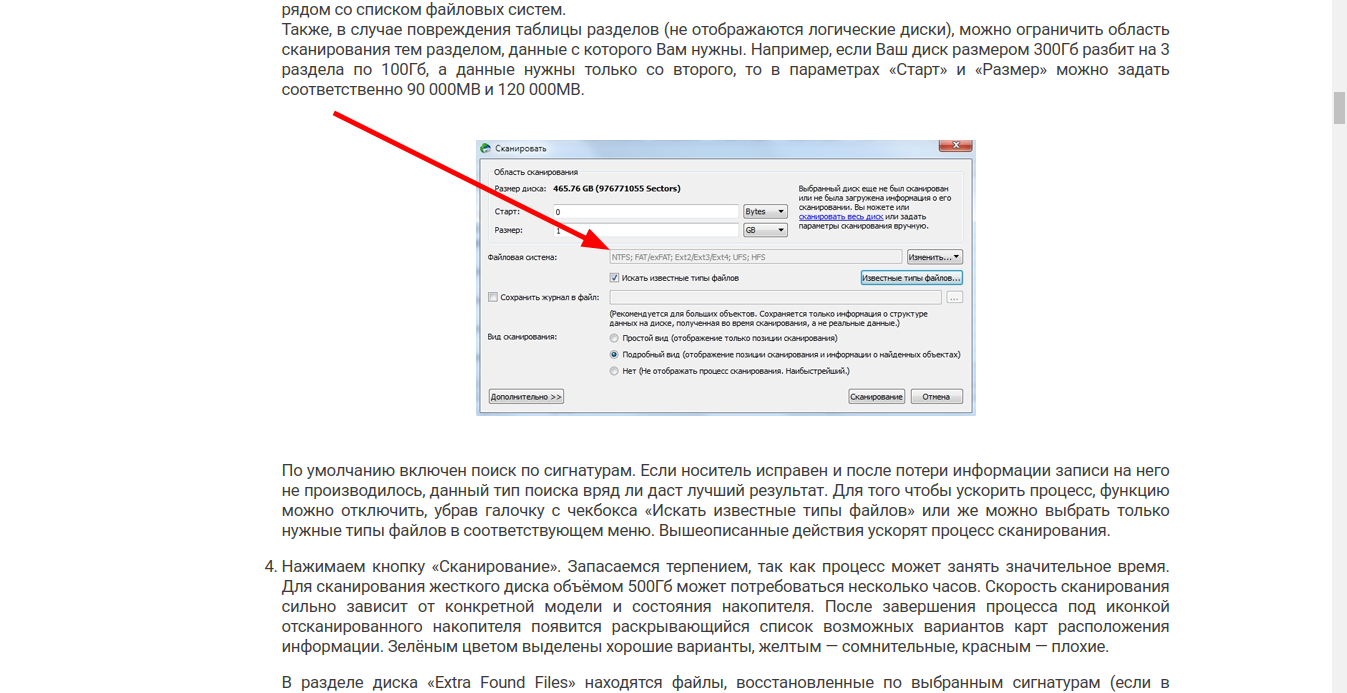Screen dimensions: 1347x693
Task: Close the Сканировать dialog window
Action: [x=955, y=146]
